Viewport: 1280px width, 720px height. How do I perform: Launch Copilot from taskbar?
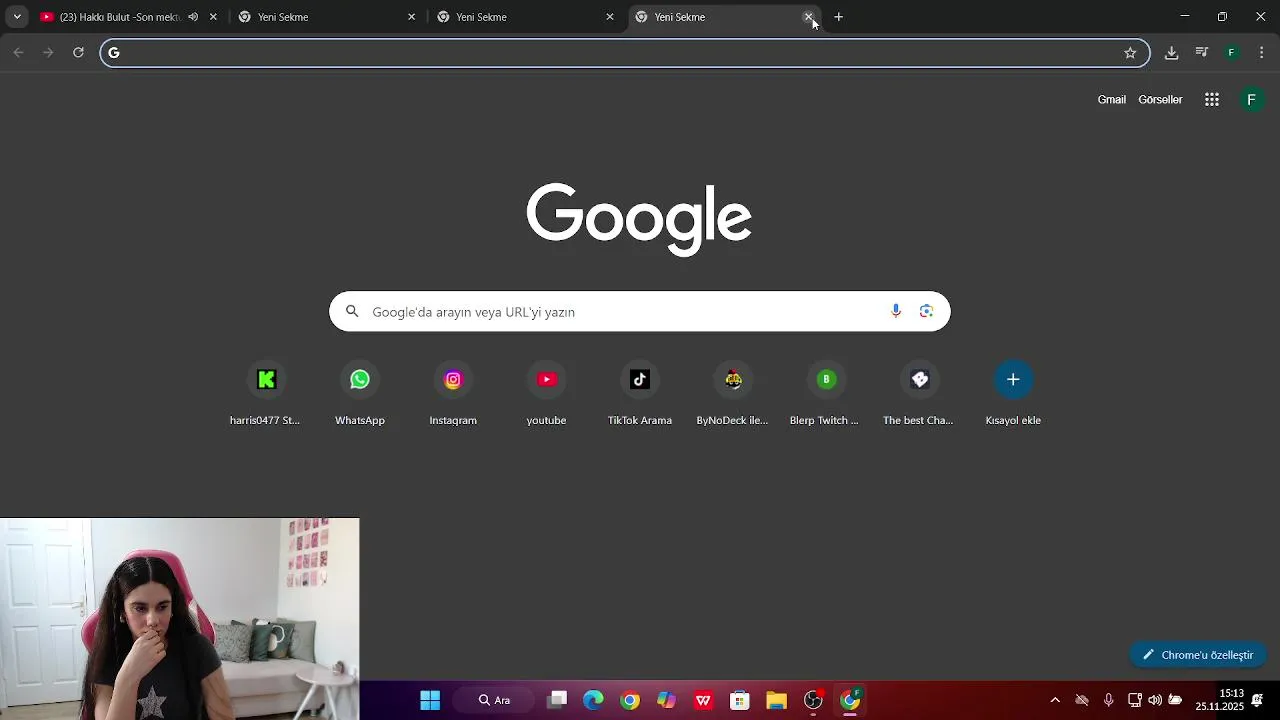(666, 700)
